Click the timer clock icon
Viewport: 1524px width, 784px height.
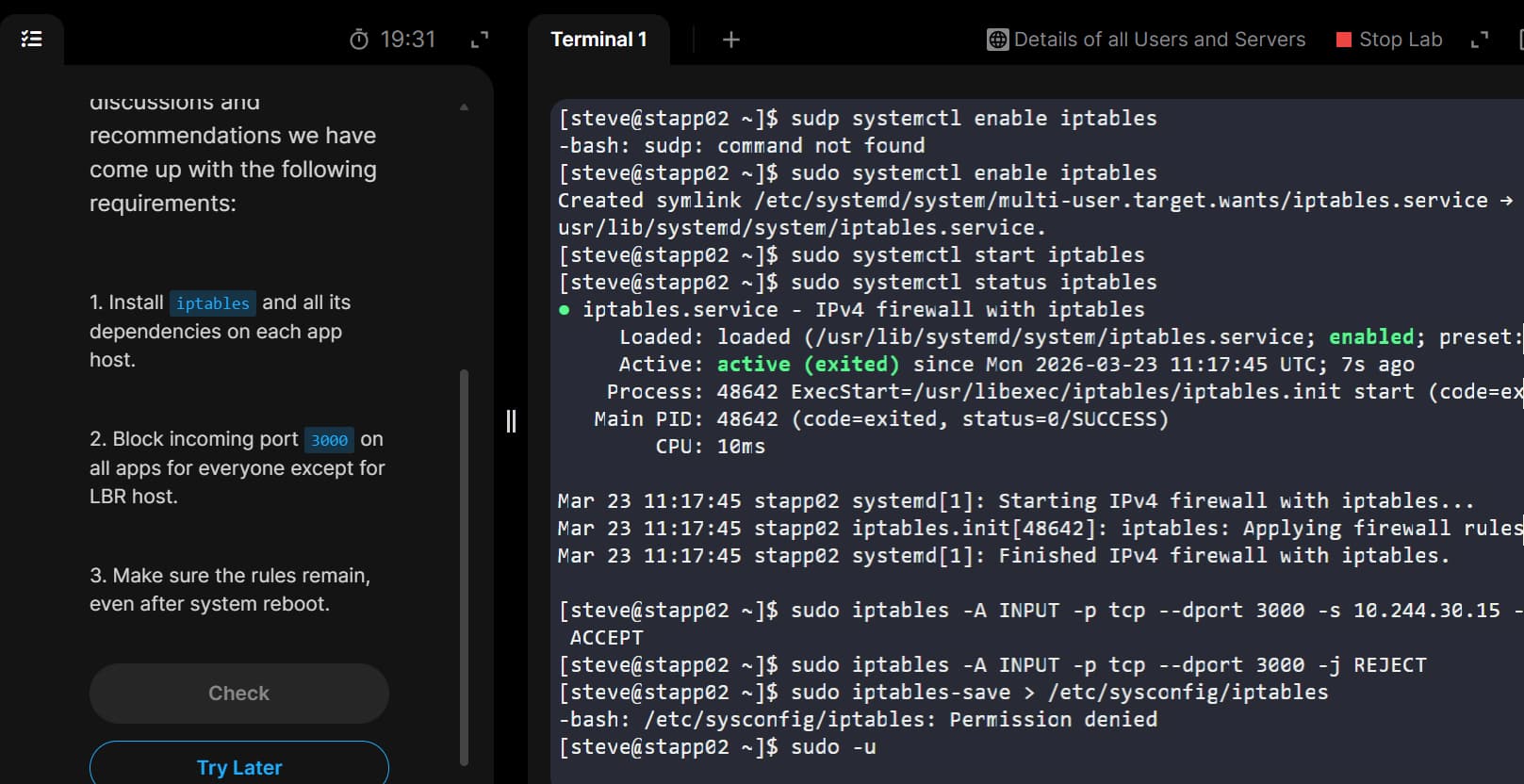(359, 40)
